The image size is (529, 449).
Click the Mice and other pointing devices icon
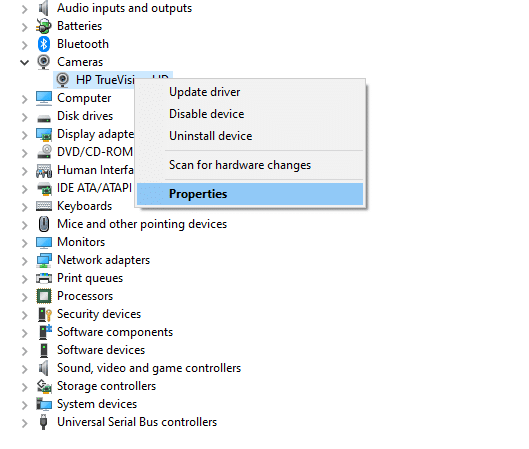click(x=44, y=224)
